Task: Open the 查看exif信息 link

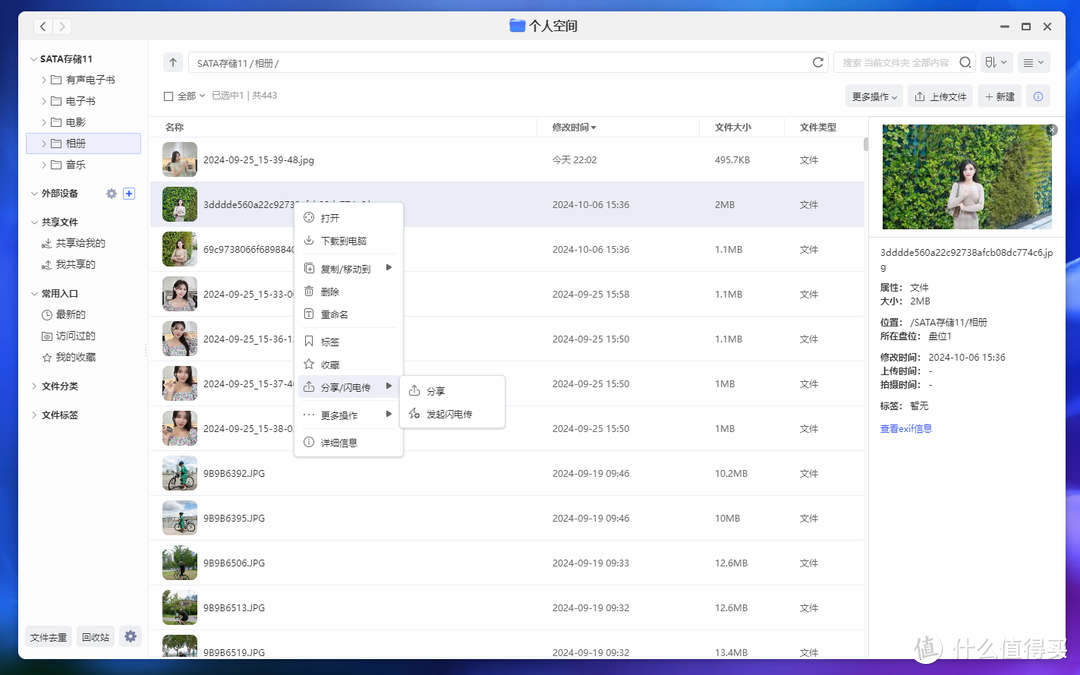Action: click(x=905, y=427)
